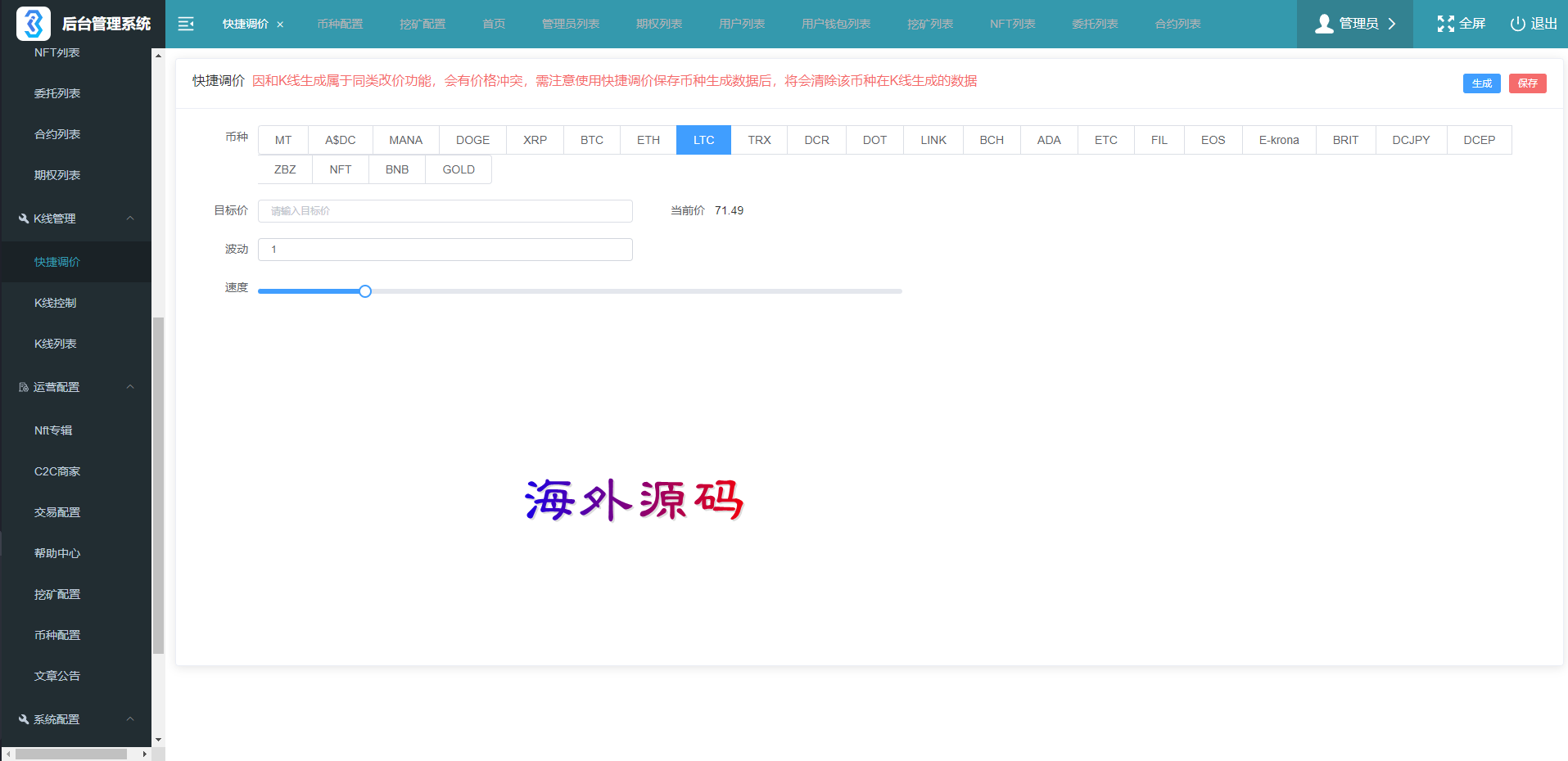Select the MT currency option

[x=283, y=140]
